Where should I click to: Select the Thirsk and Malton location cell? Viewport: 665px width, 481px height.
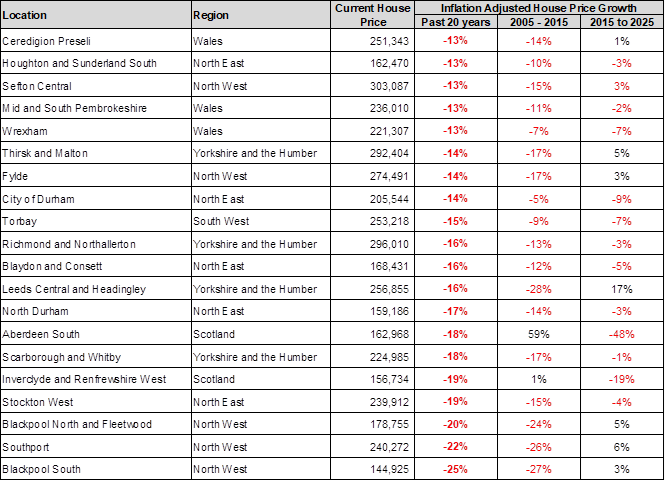[45, 153]
